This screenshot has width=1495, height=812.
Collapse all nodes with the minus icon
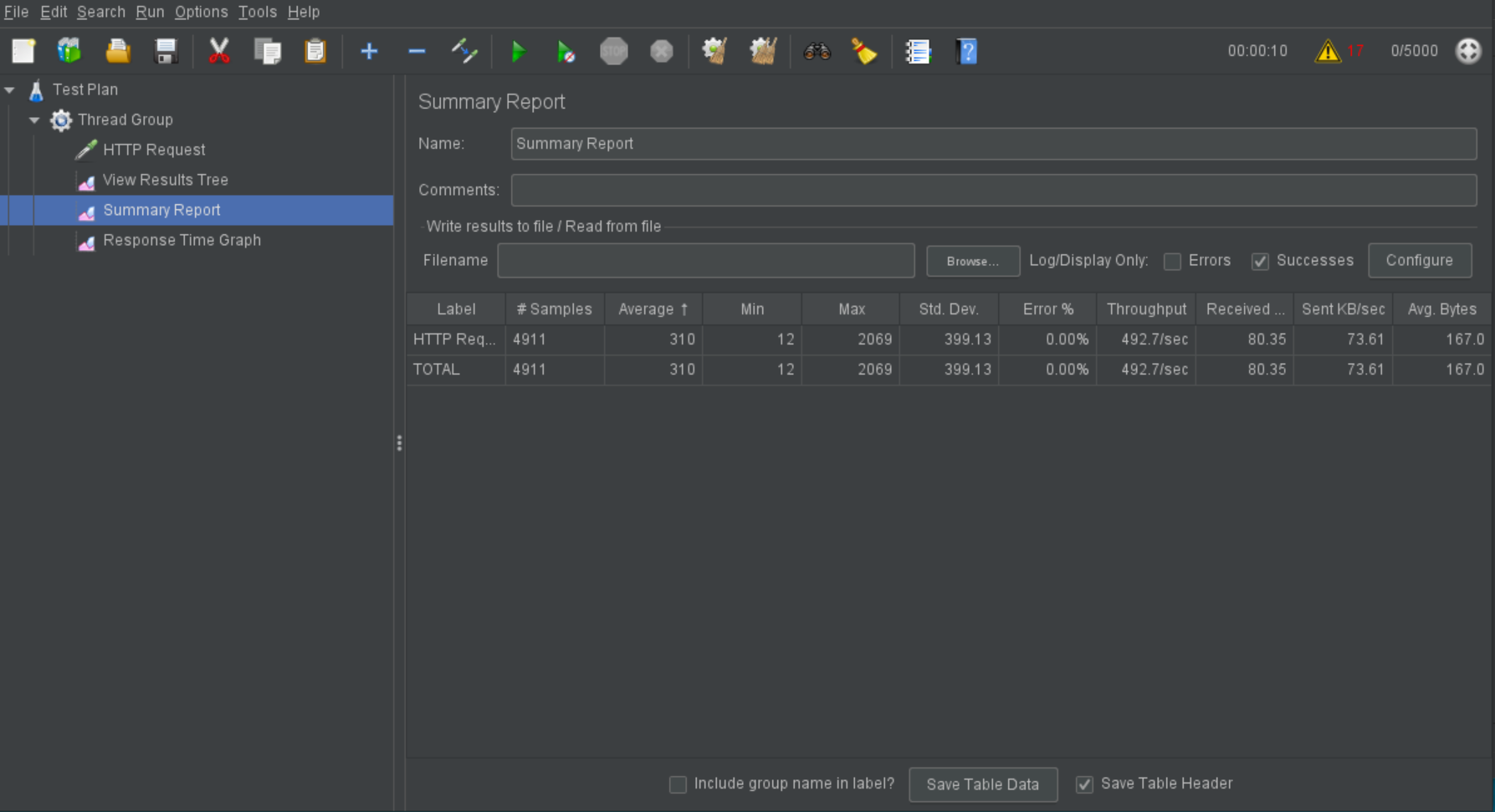click(417, 51)
